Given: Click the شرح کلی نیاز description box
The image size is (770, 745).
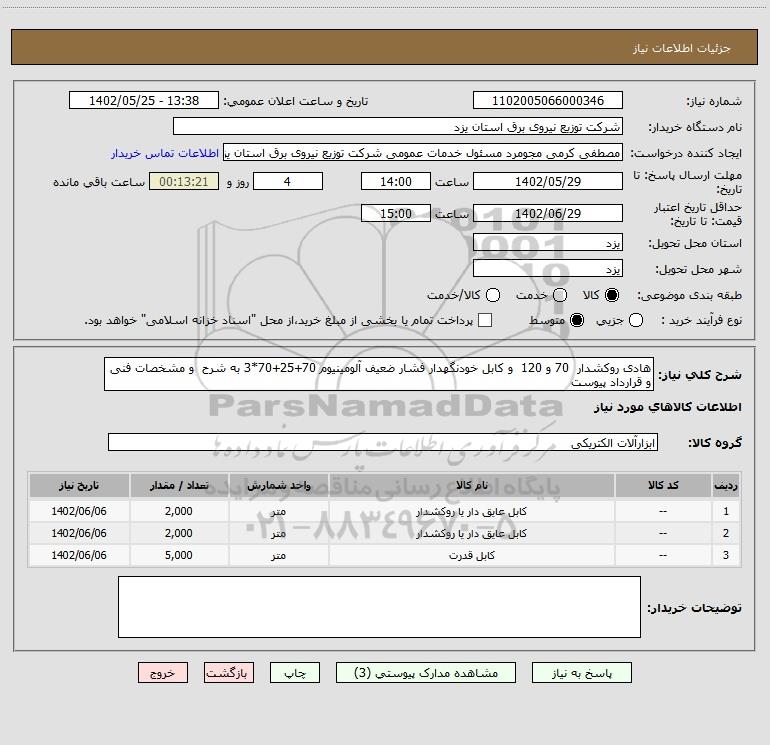Looking at the screenshot, I should point(379,374).
